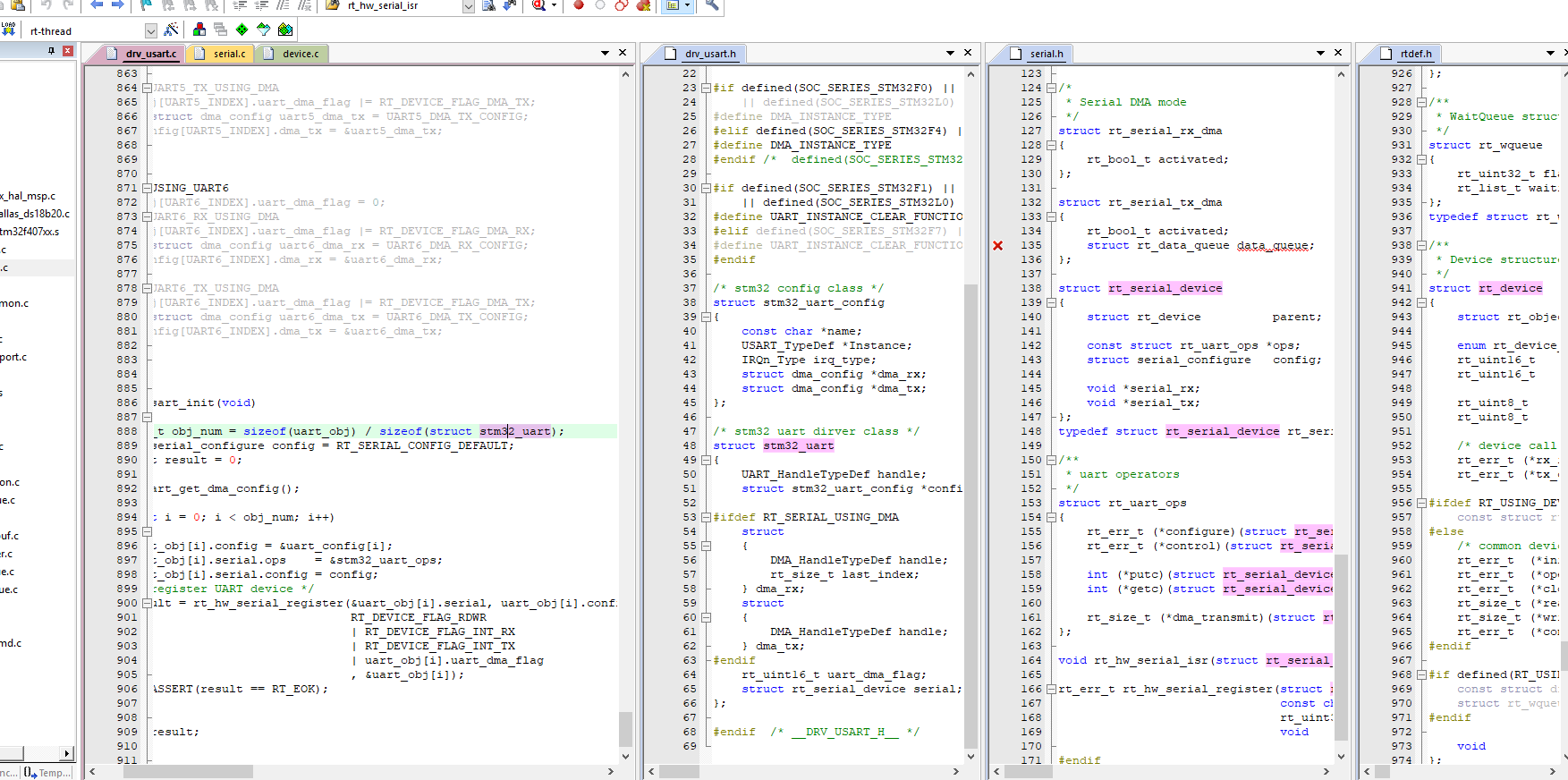Open Options for Target magic wand

171,30
